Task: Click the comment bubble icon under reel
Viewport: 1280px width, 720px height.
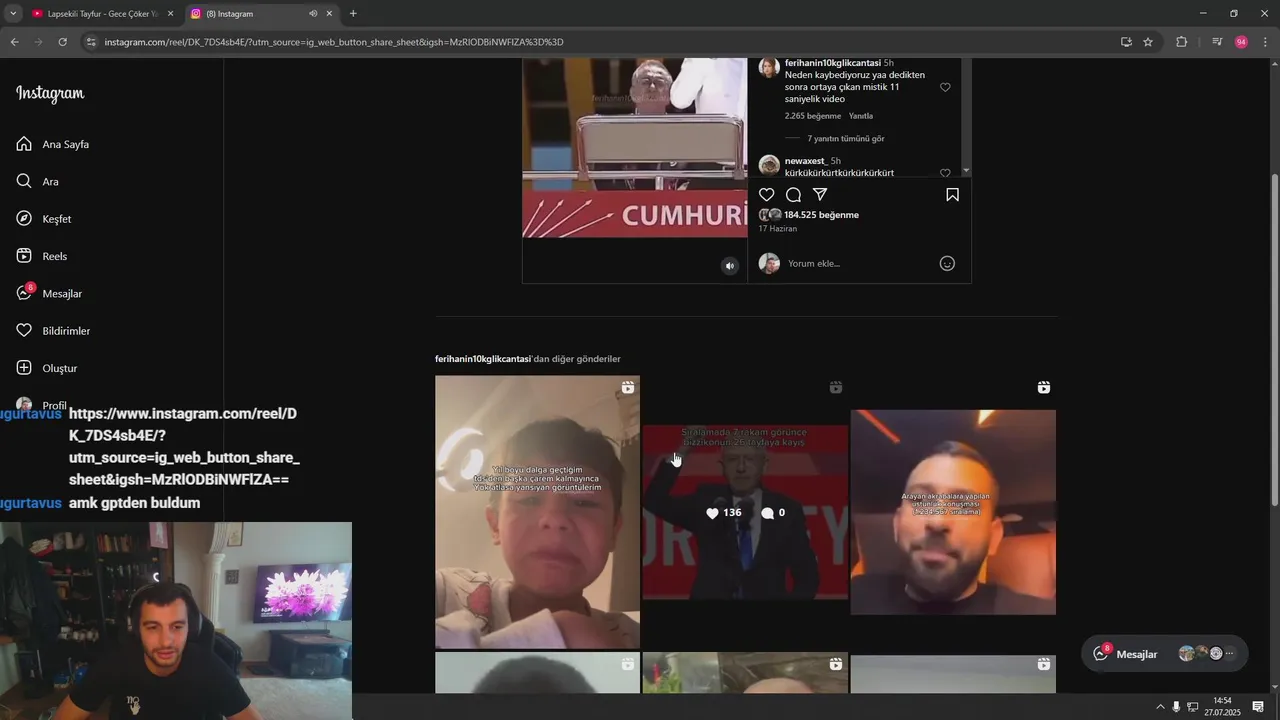Action: point(793,195)
